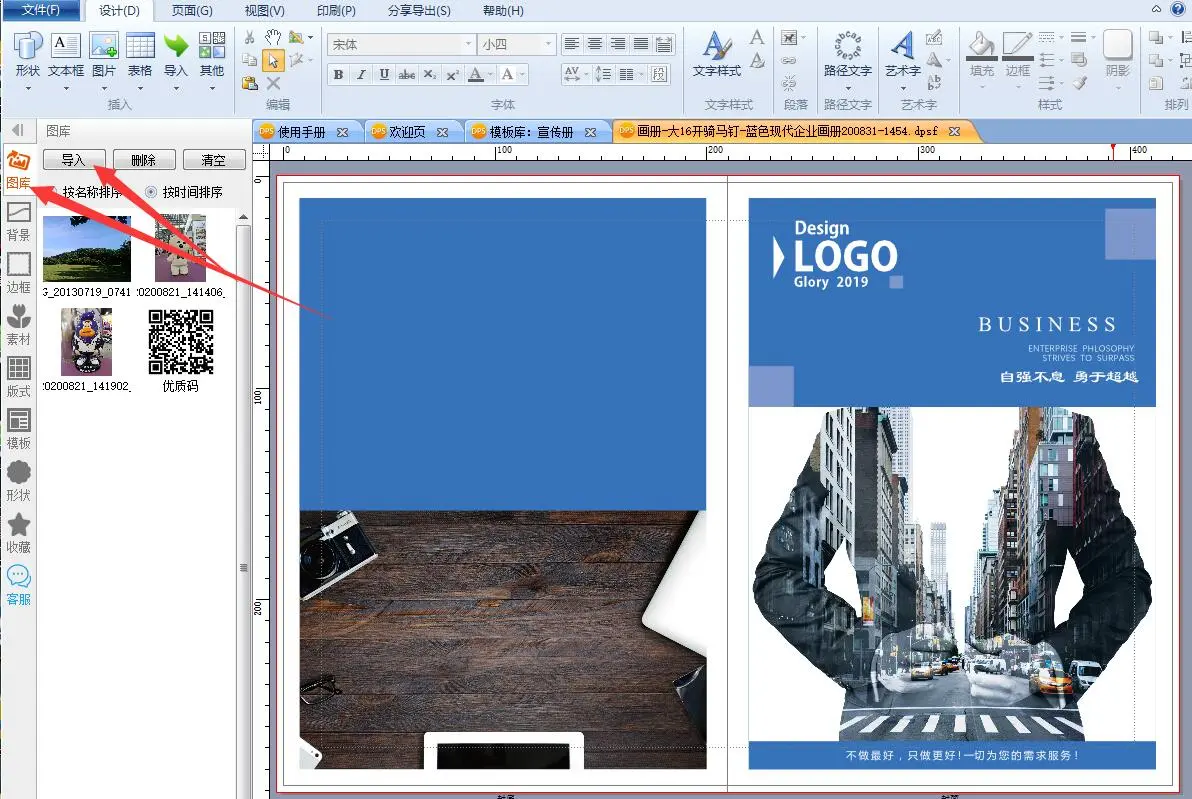Switch to the 印刷(P) ribbon tab
1192x799 pixels.
click(336, 11)
